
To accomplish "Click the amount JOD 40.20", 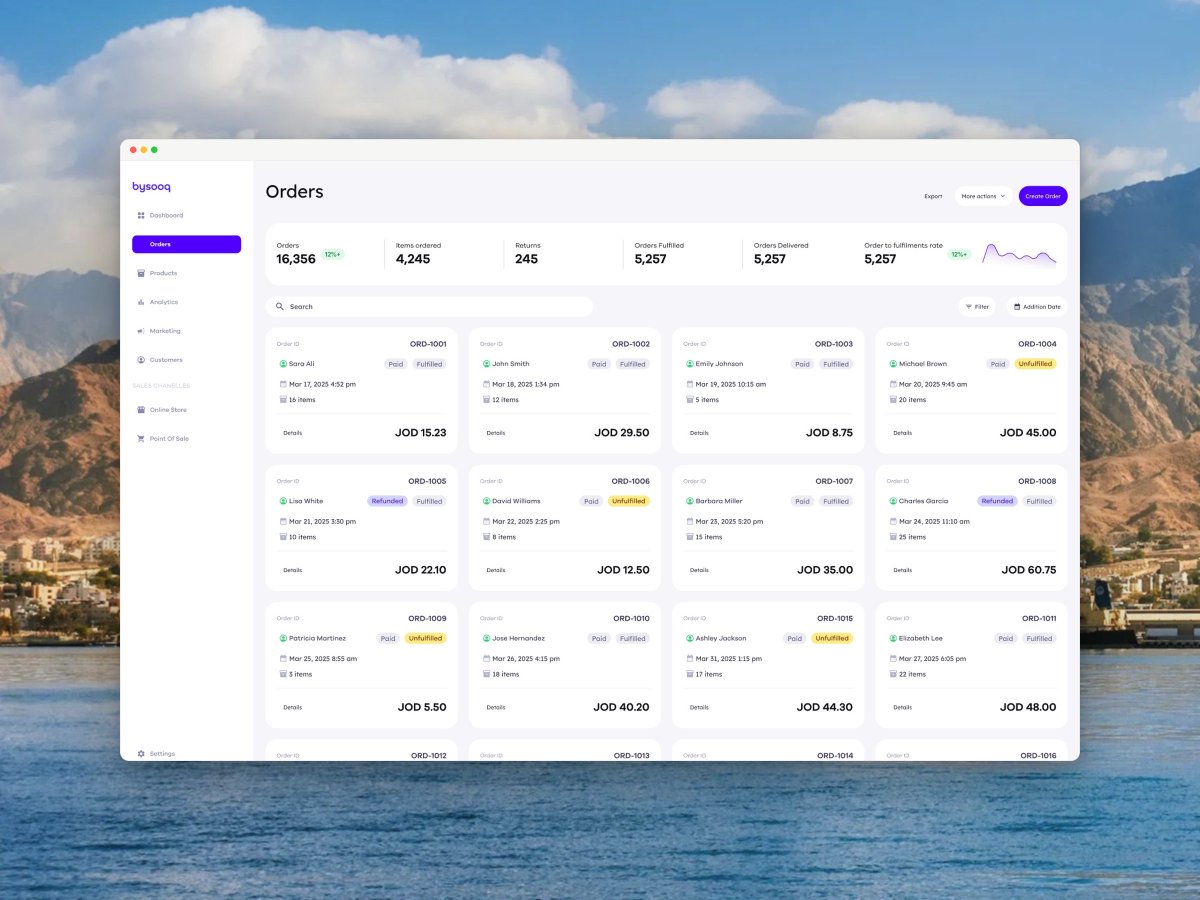I will coord(621,707).
